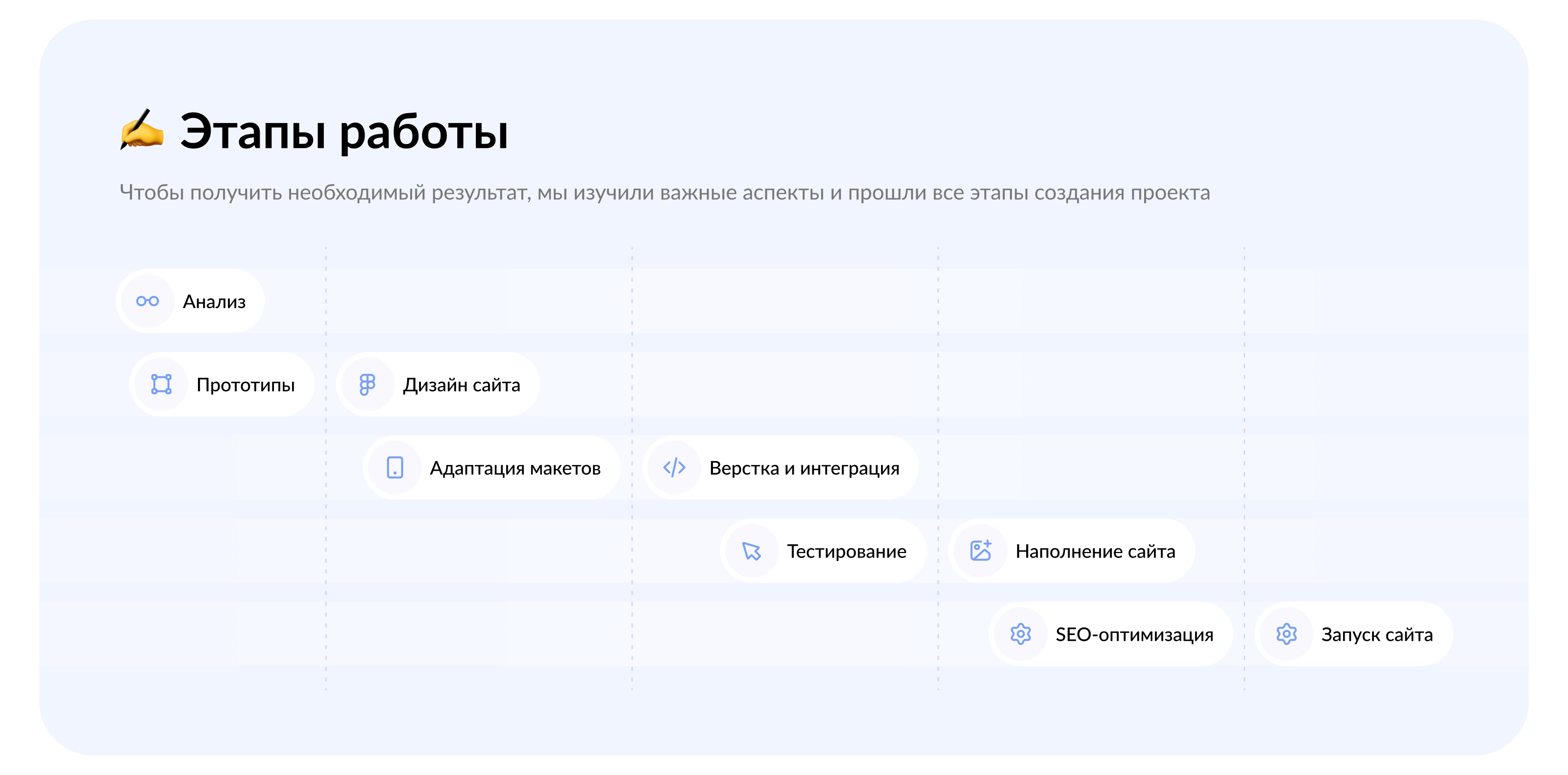This screenshot has height=775, width=1568.
Task: Select the Прототипы stage label
Action: point(245,385)
